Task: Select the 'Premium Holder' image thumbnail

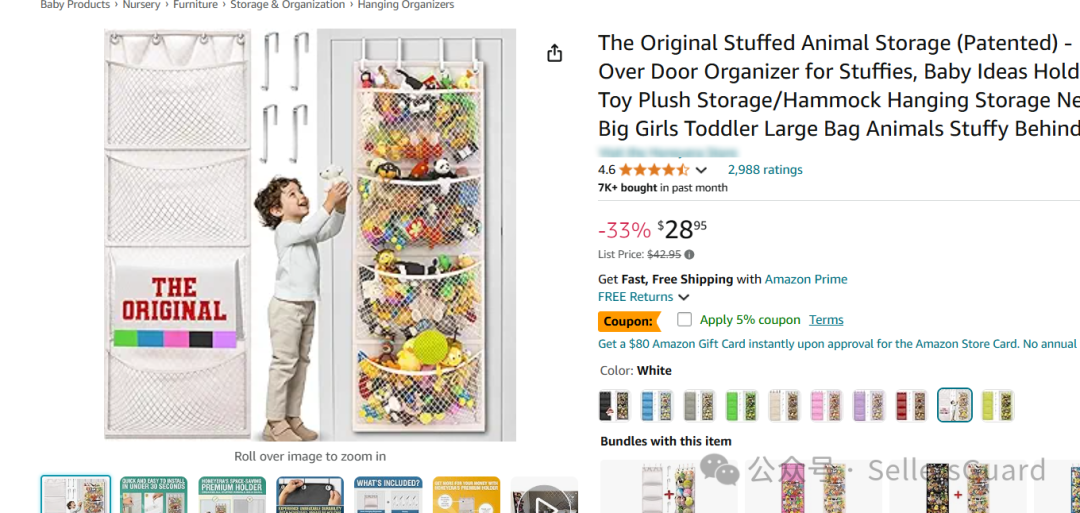Action: pos(232,495)
